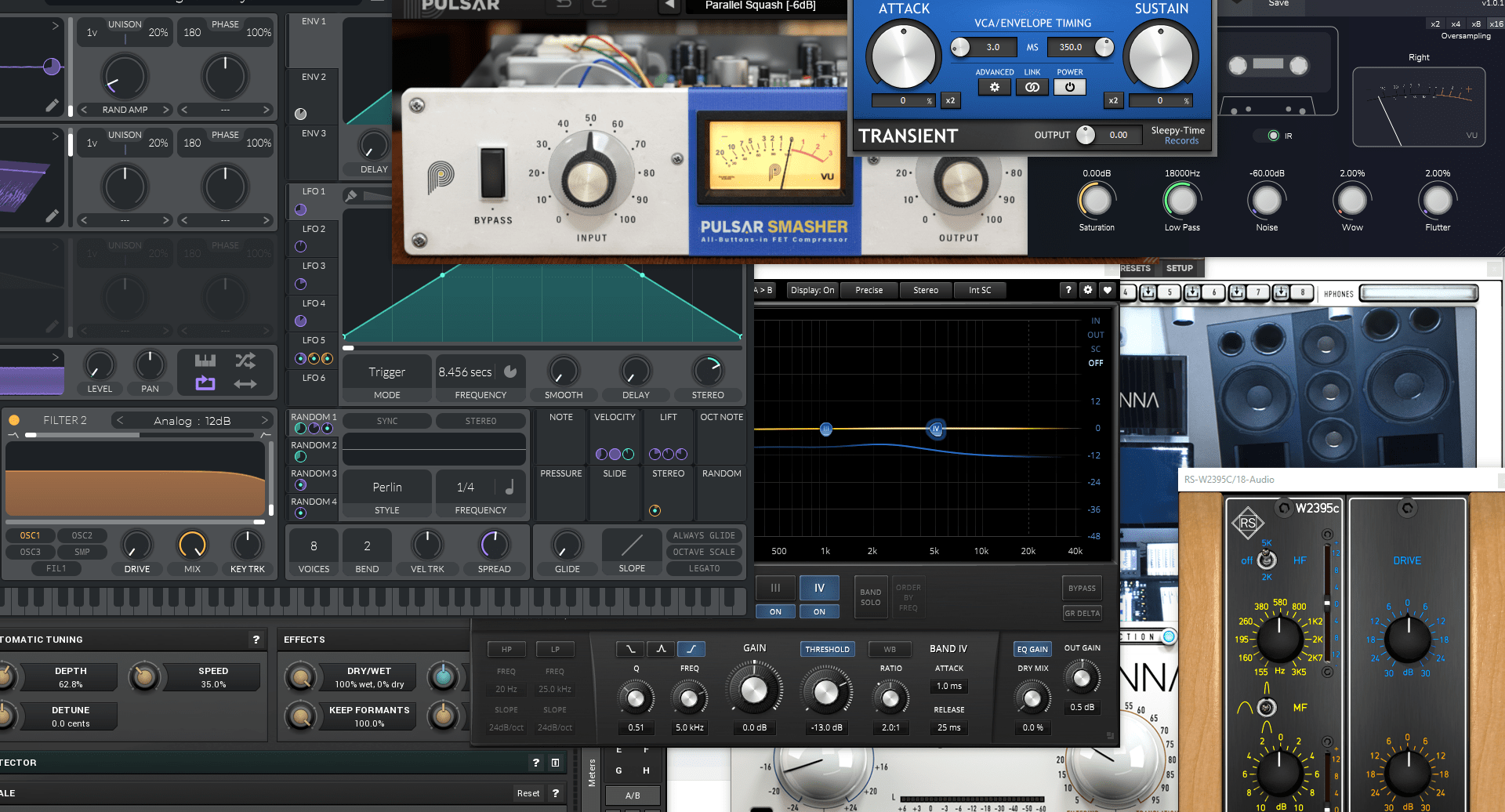Screen dimensions: 1505x812
Task: Toggle band III ON button
Action: 775,612
